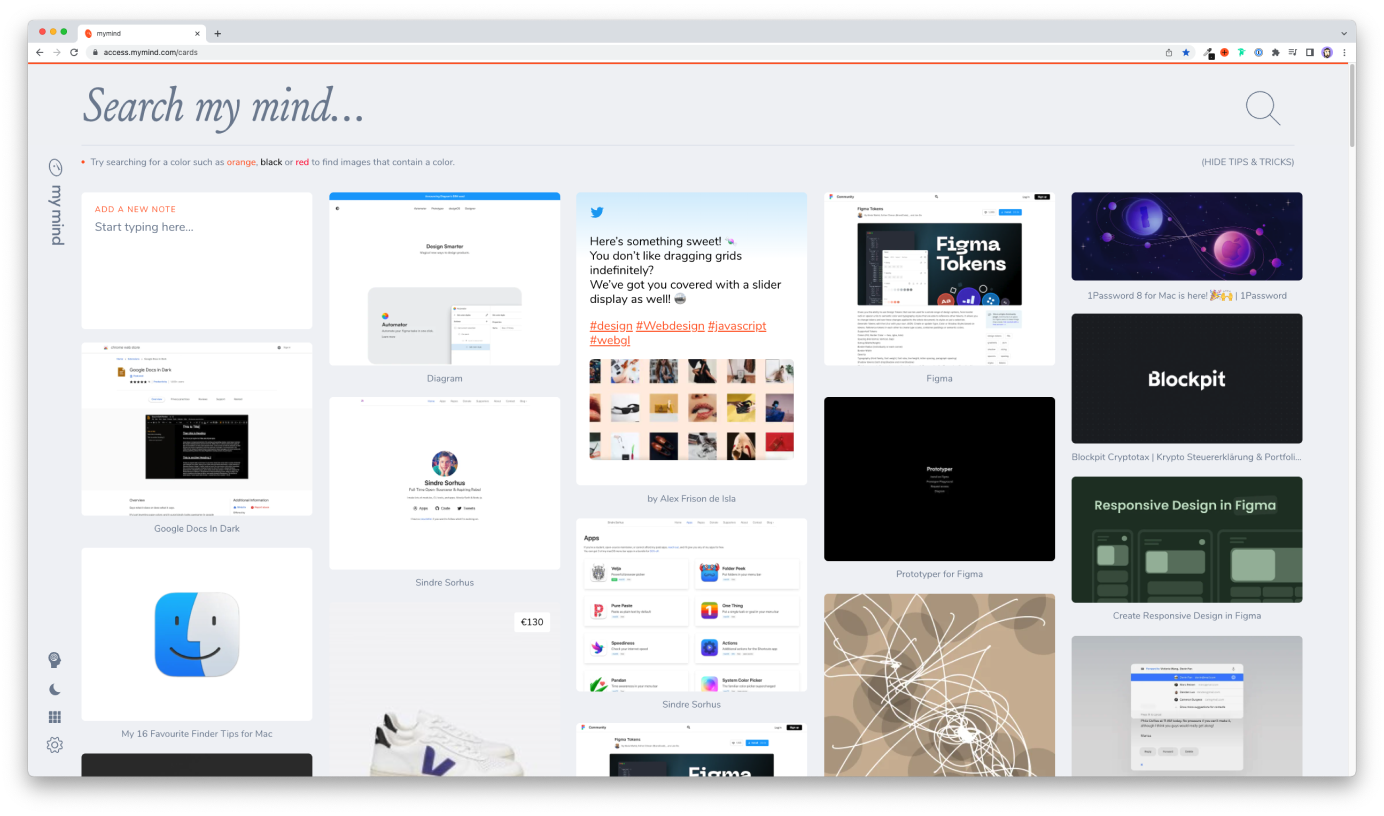Viewport: 1384px width, 816px height.
Task: Toggle the browser side panel icon
Action: (1309, 52)
